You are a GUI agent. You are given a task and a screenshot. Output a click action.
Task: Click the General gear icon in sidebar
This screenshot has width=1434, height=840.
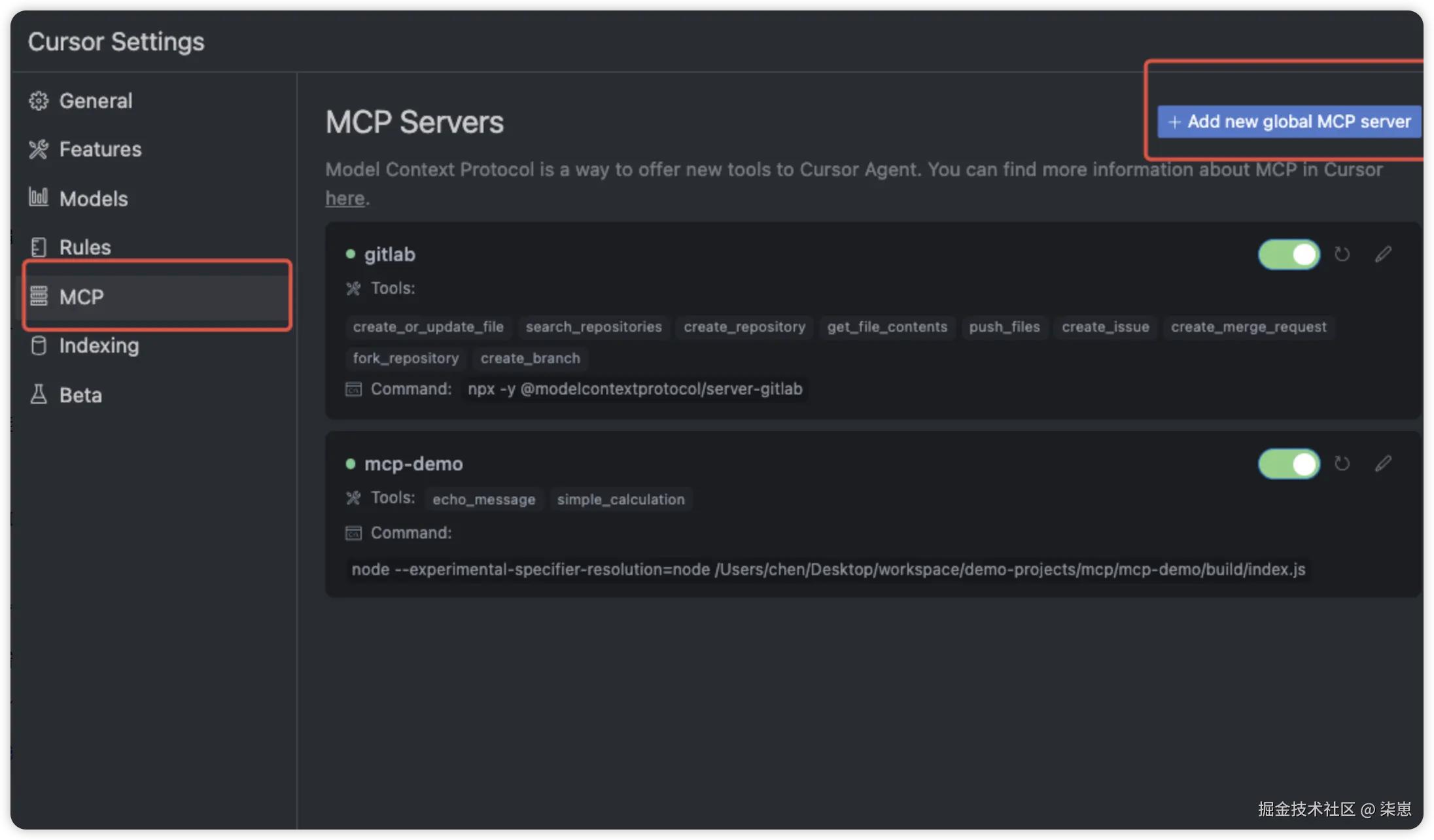coord(39,101)
